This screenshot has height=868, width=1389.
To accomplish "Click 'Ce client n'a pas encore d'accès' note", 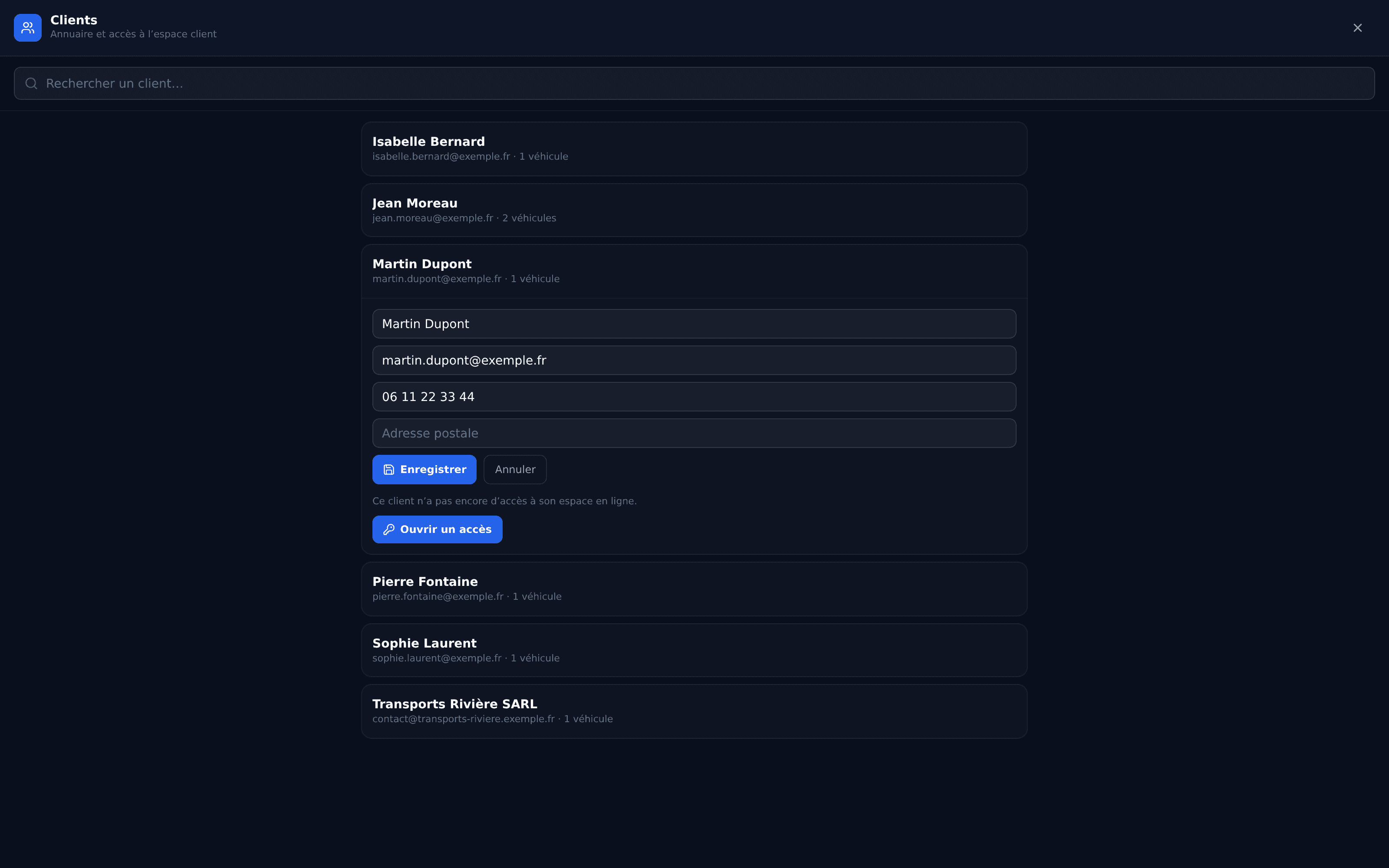I will click(x=504, y=501).
